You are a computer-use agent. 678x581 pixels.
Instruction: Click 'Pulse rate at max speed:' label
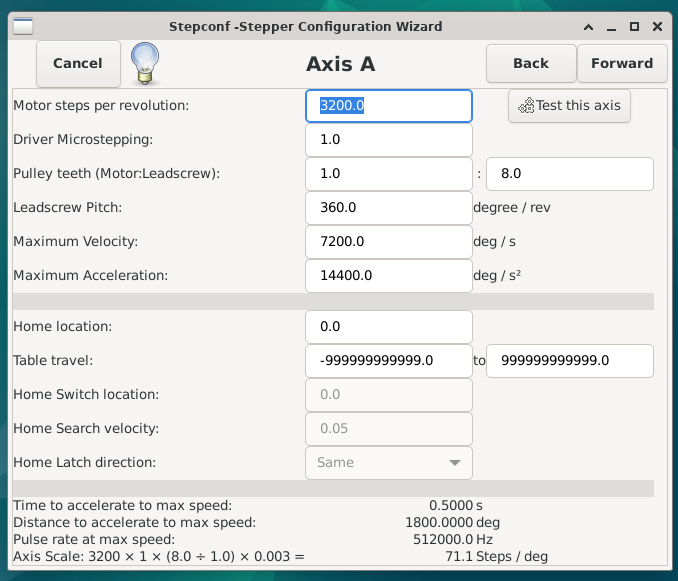click(x=94, y=540)
